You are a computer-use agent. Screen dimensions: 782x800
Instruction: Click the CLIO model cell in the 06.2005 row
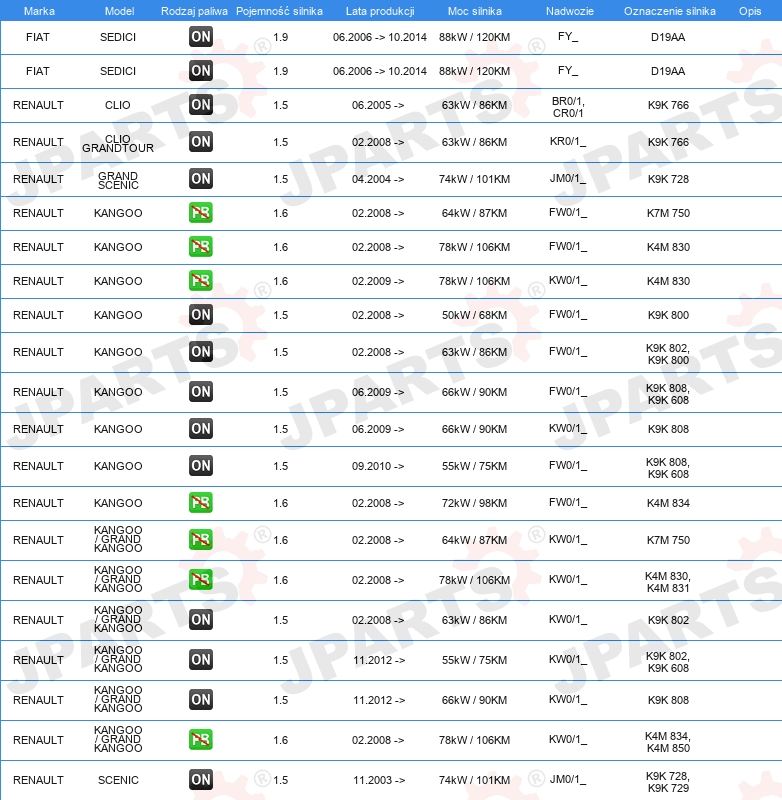click(118, 105)
